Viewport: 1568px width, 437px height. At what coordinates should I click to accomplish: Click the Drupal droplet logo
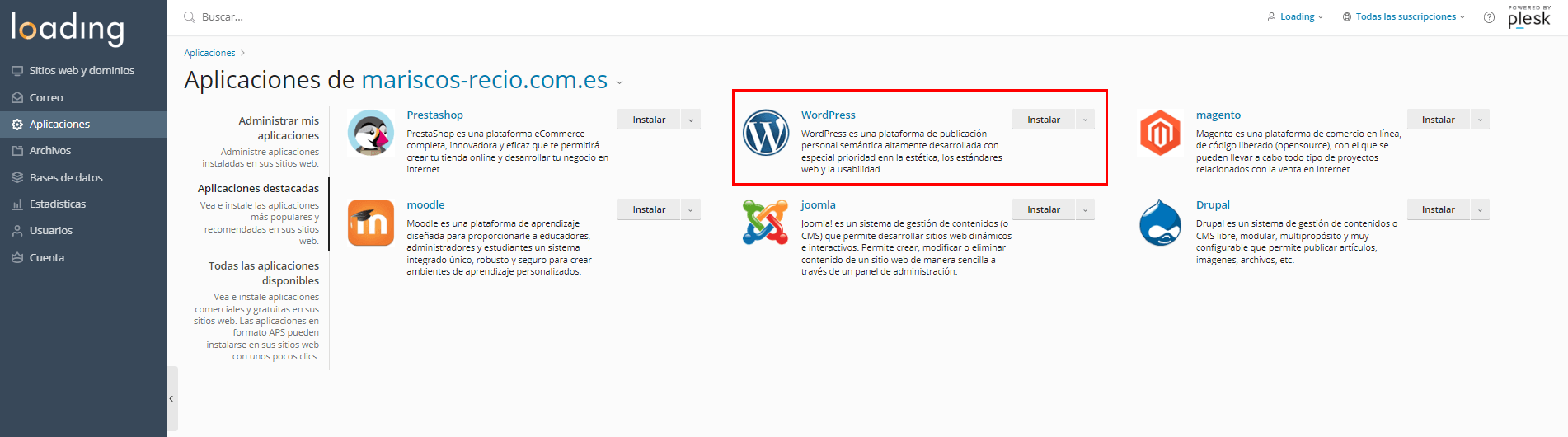click(1160, 223)
